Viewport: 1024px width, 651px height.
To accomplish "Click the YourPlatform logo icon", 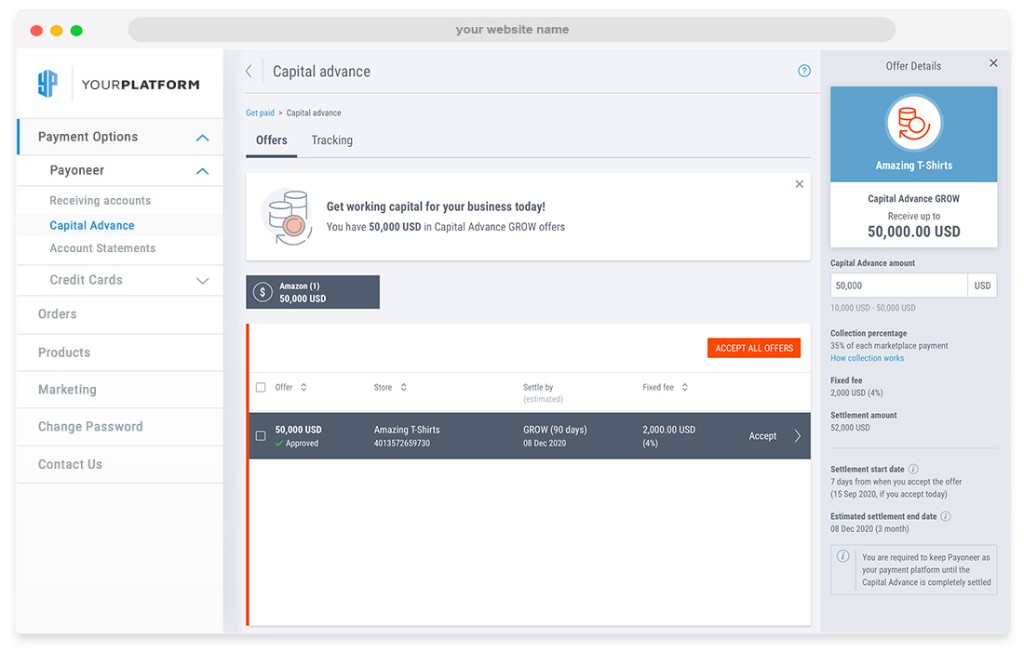I will tap(48, 83).
